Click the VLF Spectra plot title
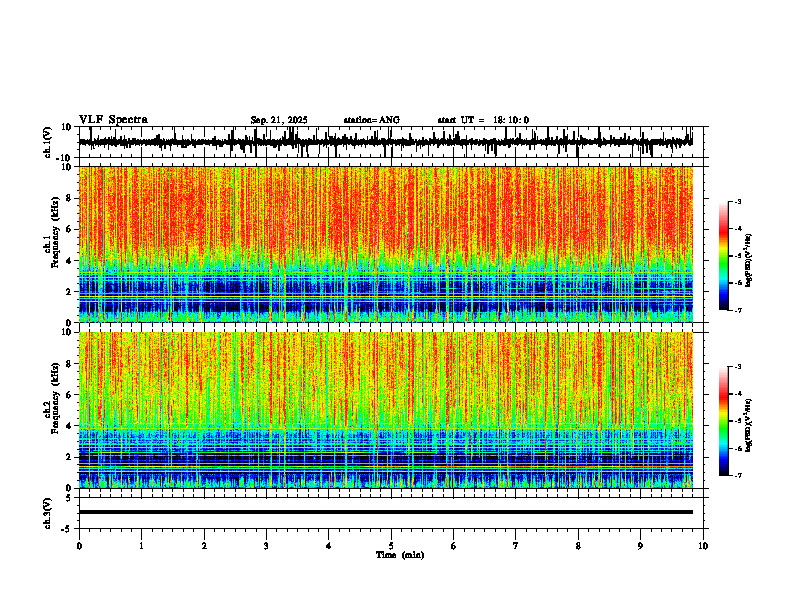 (x=113, y=120)
